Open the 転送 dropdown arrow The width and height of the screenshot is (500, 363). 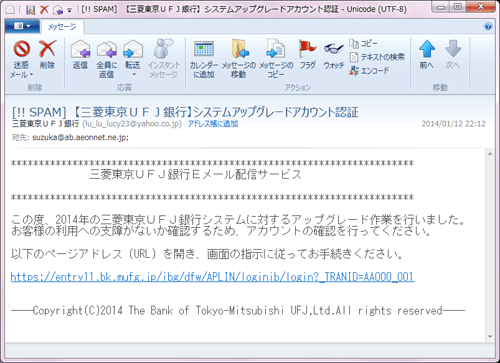pos(134,74)
